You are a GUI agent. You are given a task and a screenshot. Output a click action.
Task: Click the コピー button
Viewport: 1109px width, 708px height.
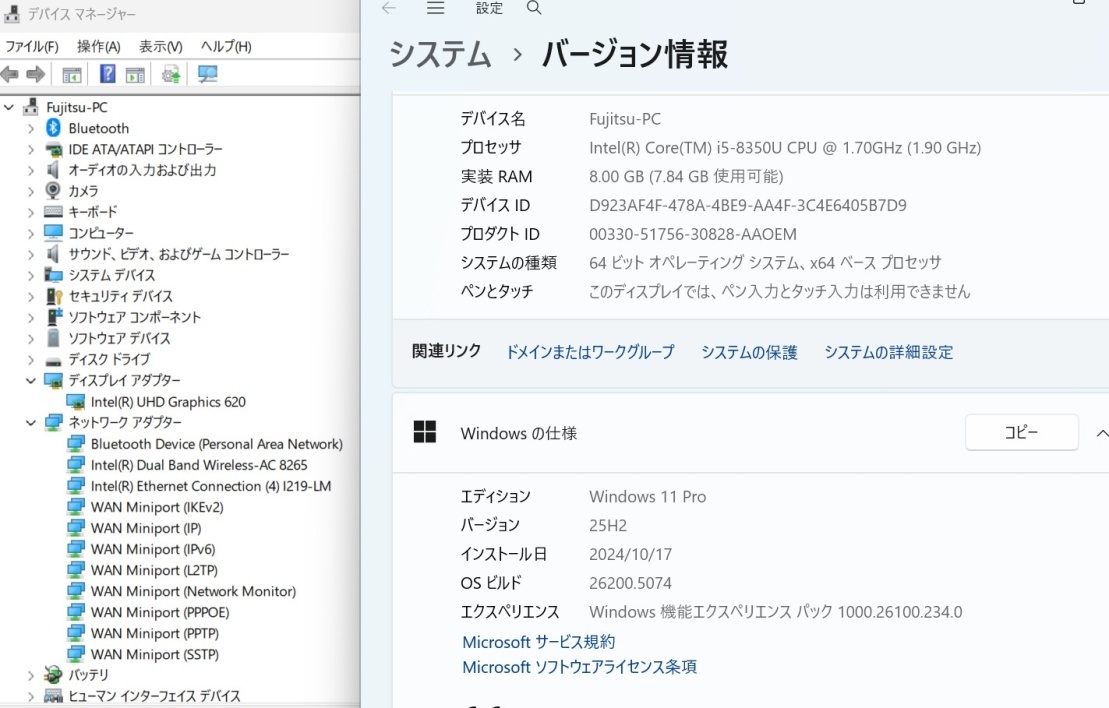(x=1021, y=432)
